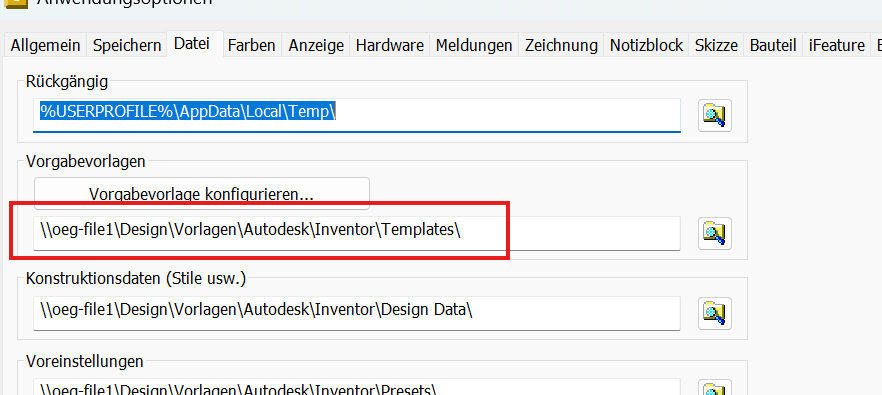
Task: Click the Templates path input field
Action: coord(357,233)
